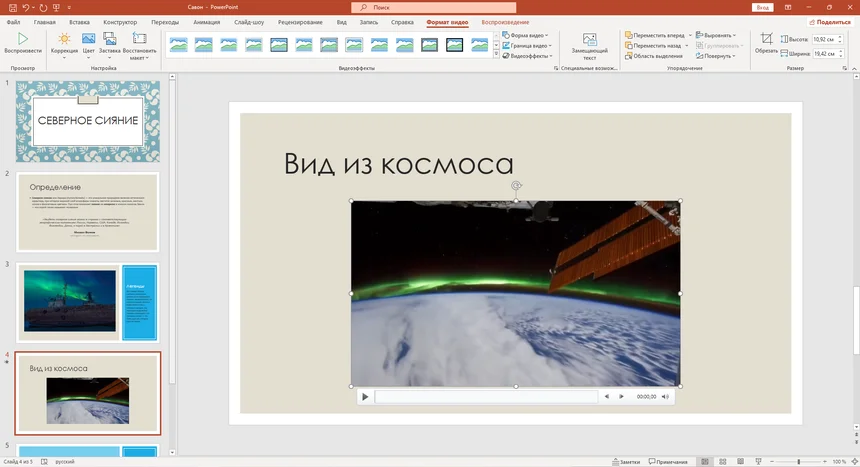This screenshot has height=467, width=860.
Task: Click the Поиск search box
Action: click(433, 8)
